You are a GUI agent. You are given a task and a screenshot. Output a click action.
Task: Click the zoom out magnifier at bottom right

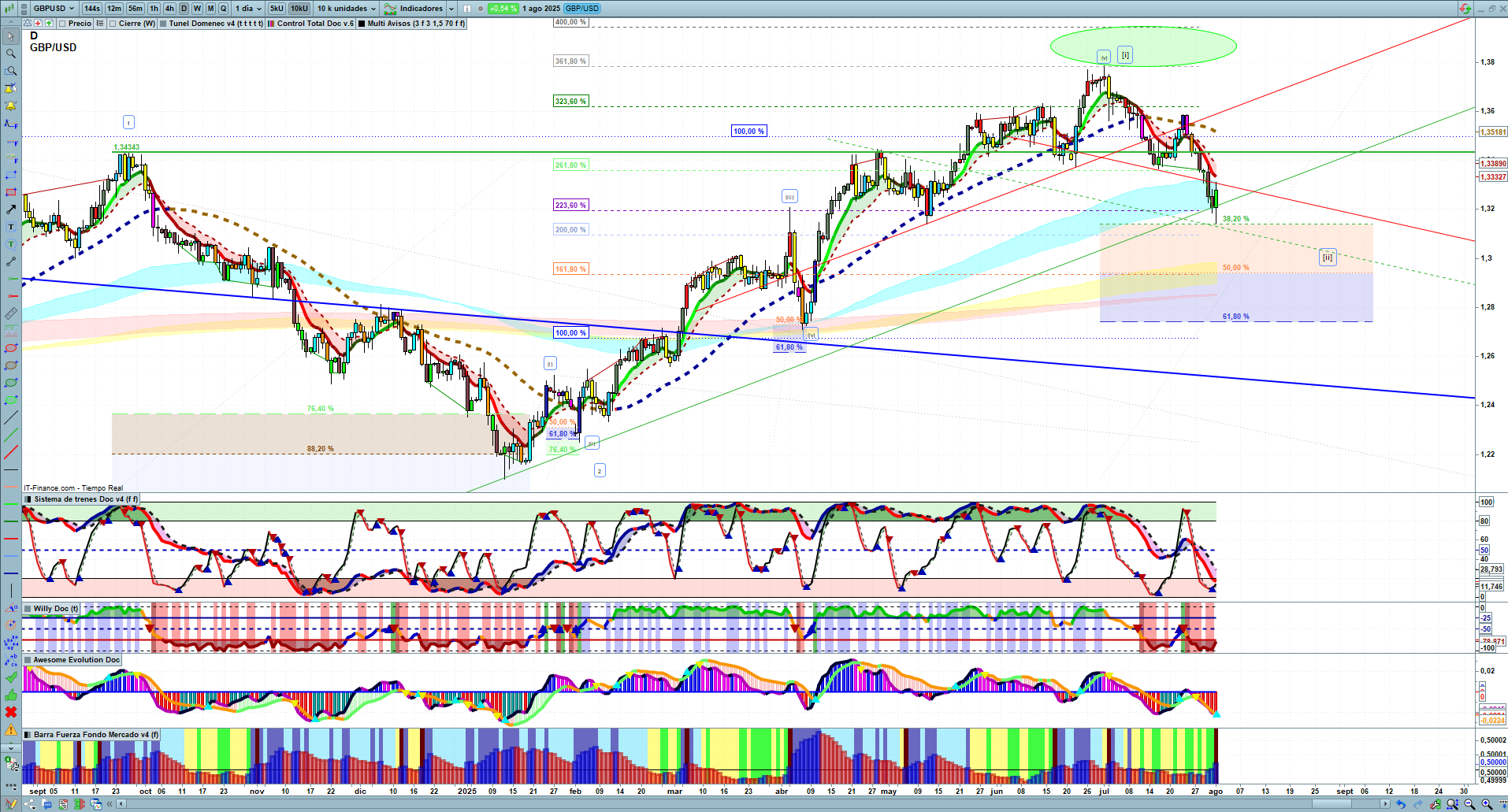[1469, 804]
